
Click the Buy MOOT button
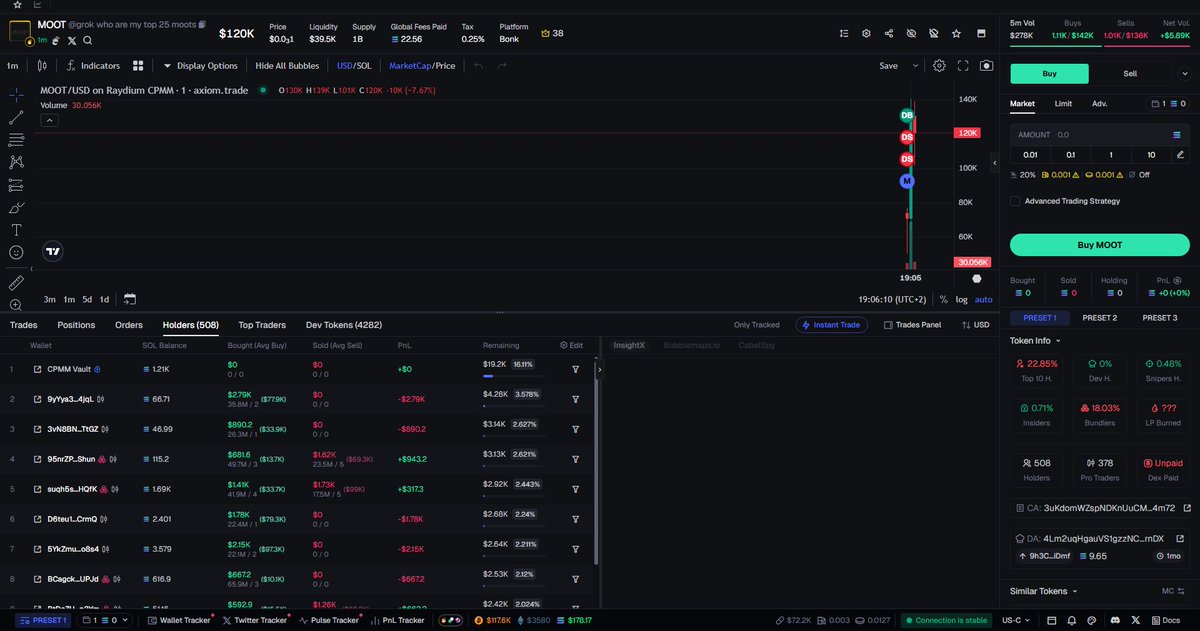(1100, 245)
